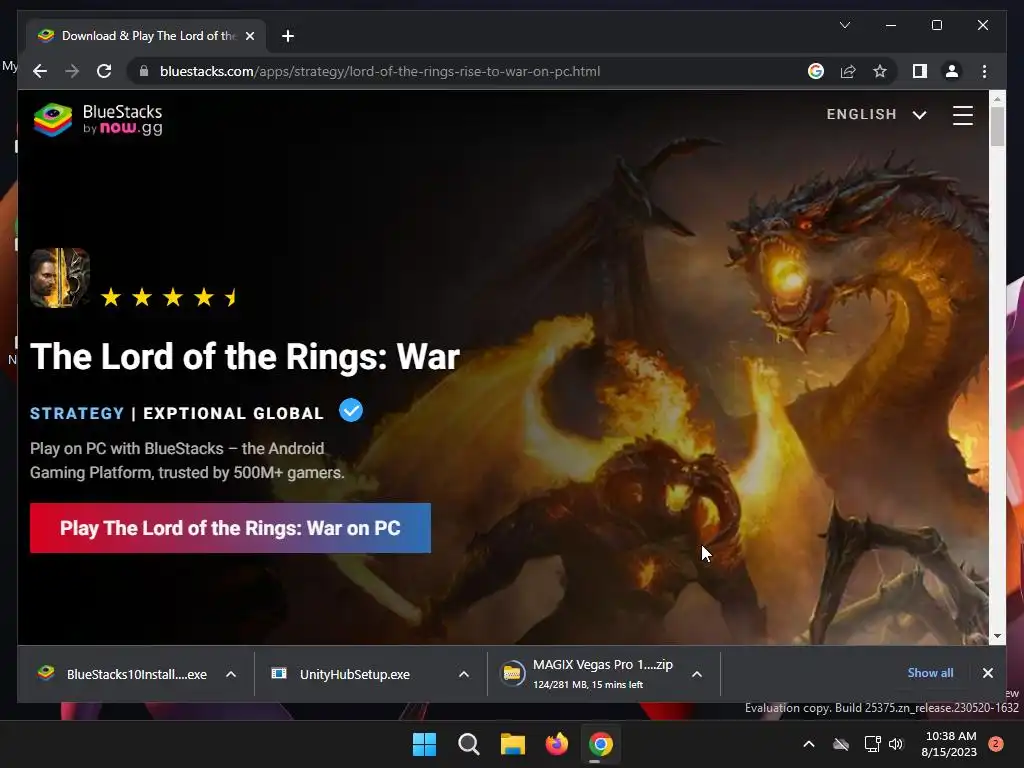Click Play The Lord of the Rings: War on PC

tap(230, 528)
